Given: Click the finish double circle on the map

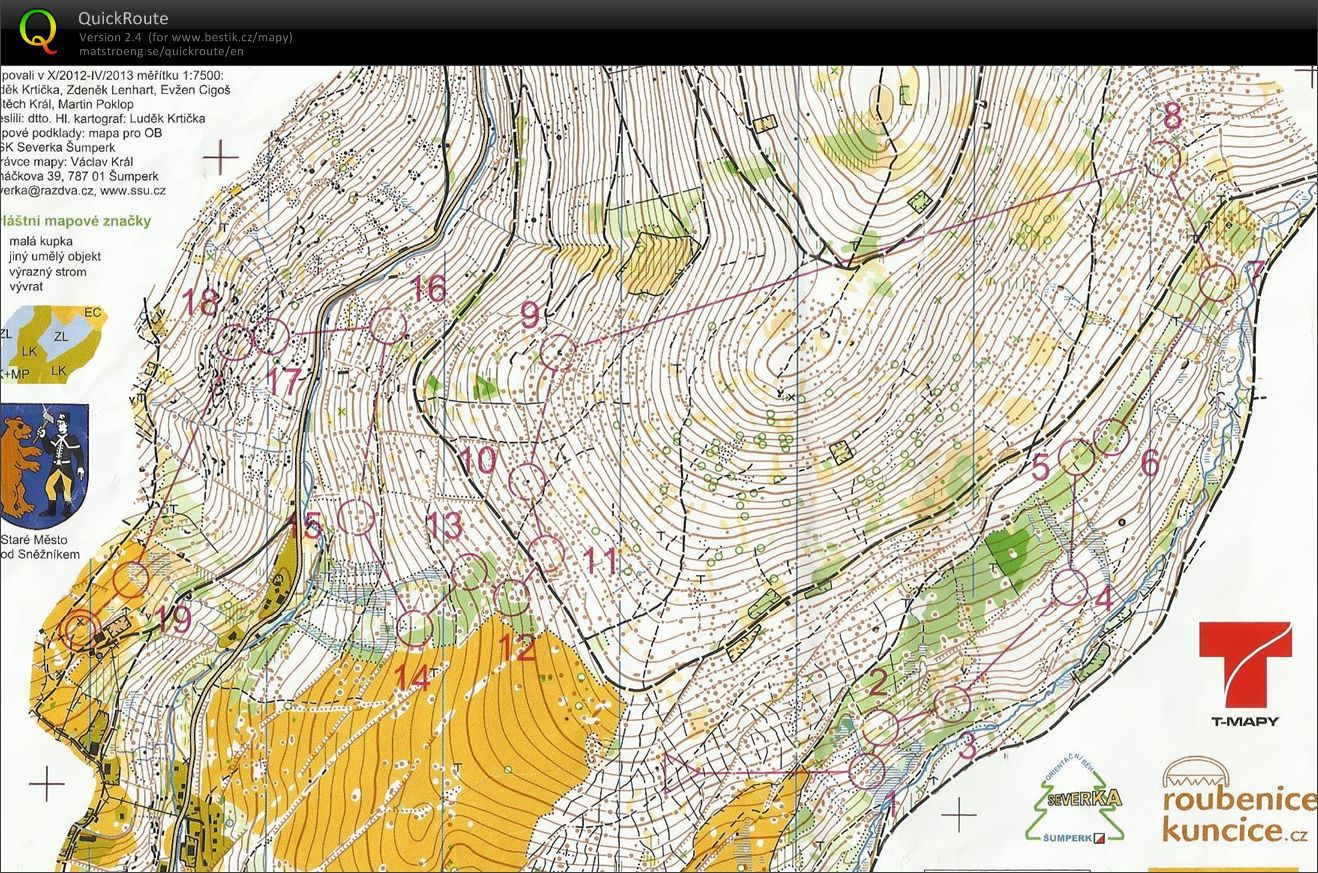Looking at the screenshot, I should pos(79,630).
